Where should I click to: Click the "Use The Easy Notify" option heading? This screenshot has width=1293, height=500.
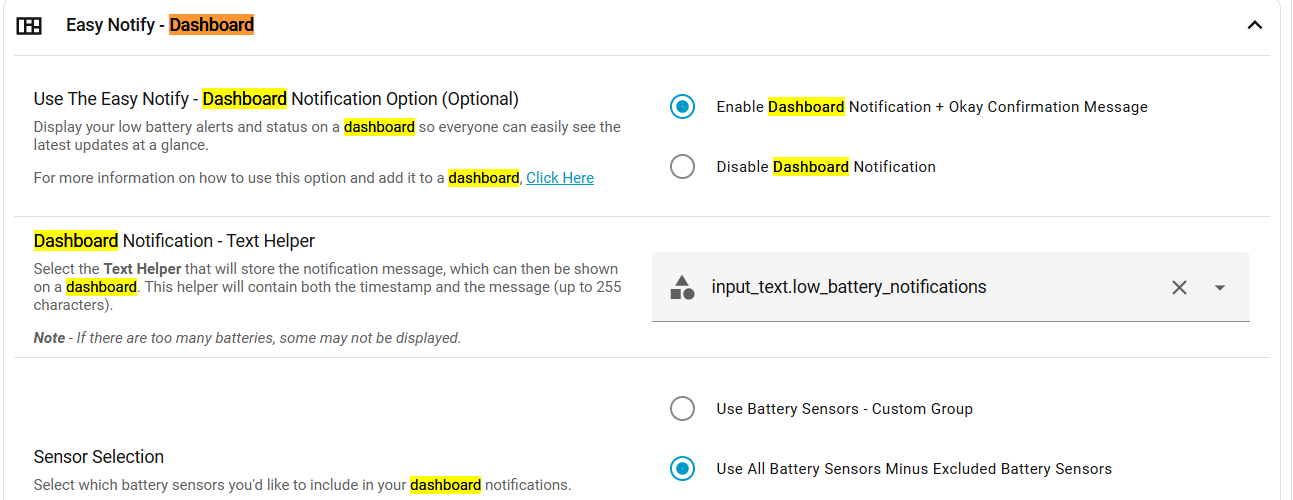point(276,99)
